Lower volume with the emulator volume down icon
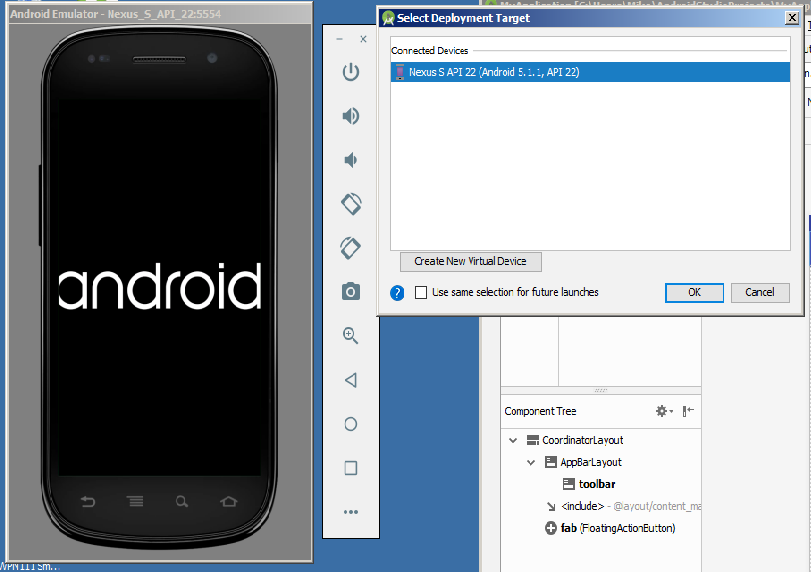The width and height of the screenshot is (811, 572). click(351, 160)
